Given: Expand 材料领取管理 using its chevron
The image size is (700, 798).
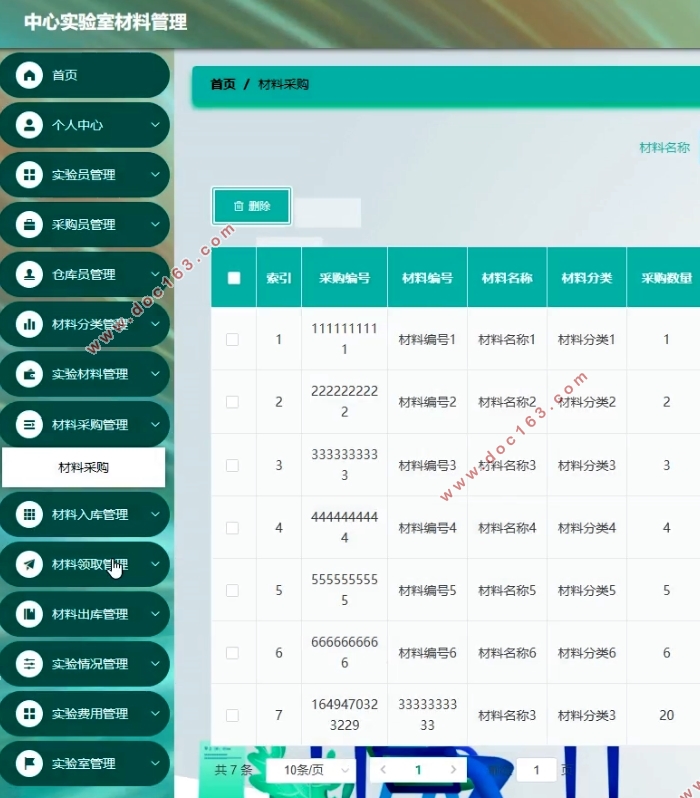Looking at the screenshot, I should pyautogui.click(x=155, y=564).
